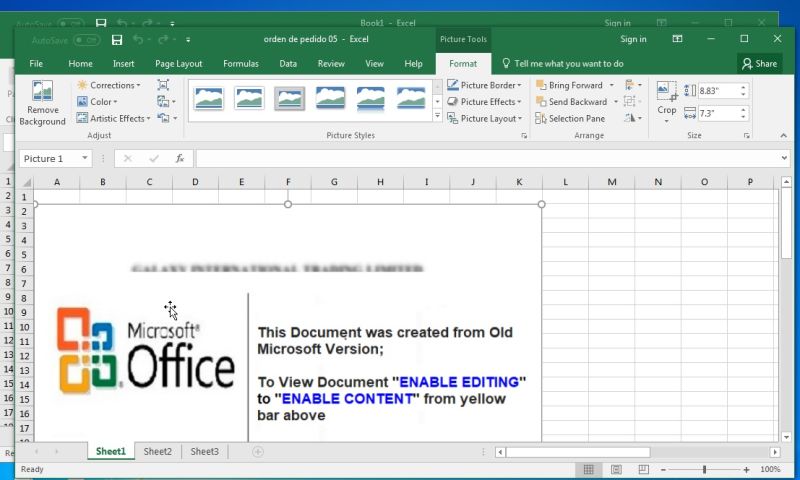
Task: Click the Undo arrow in quick access toolbar
Action: point(137,39)
